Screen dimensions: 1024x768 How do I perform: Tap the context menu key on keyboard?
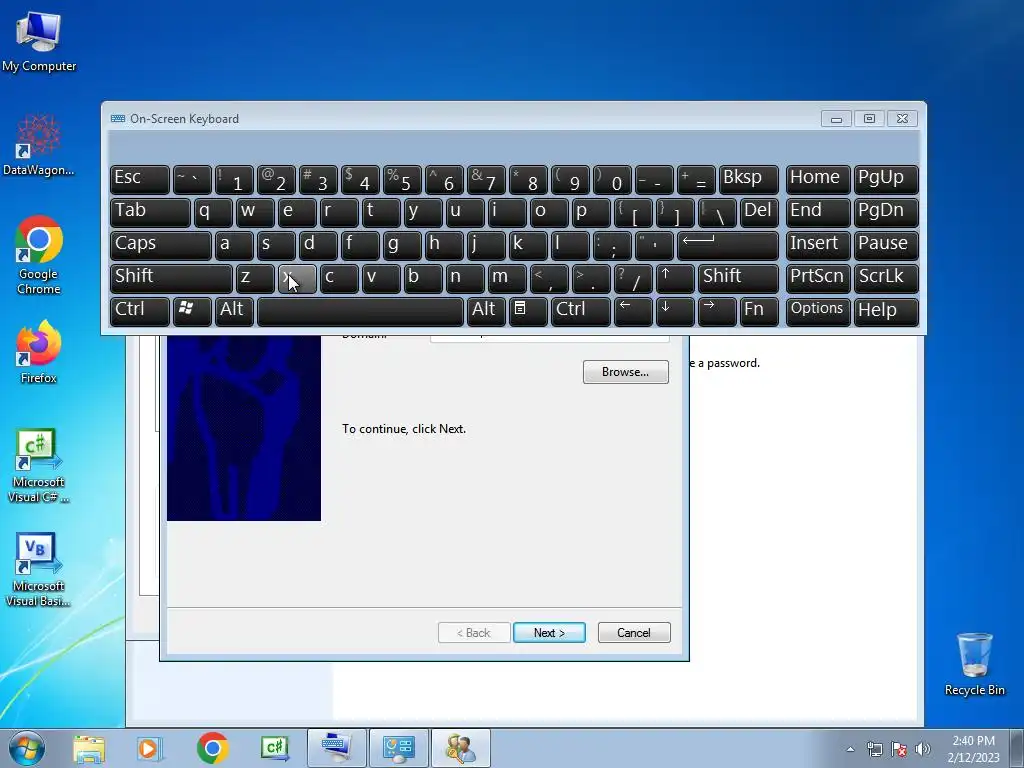(528, 311)
